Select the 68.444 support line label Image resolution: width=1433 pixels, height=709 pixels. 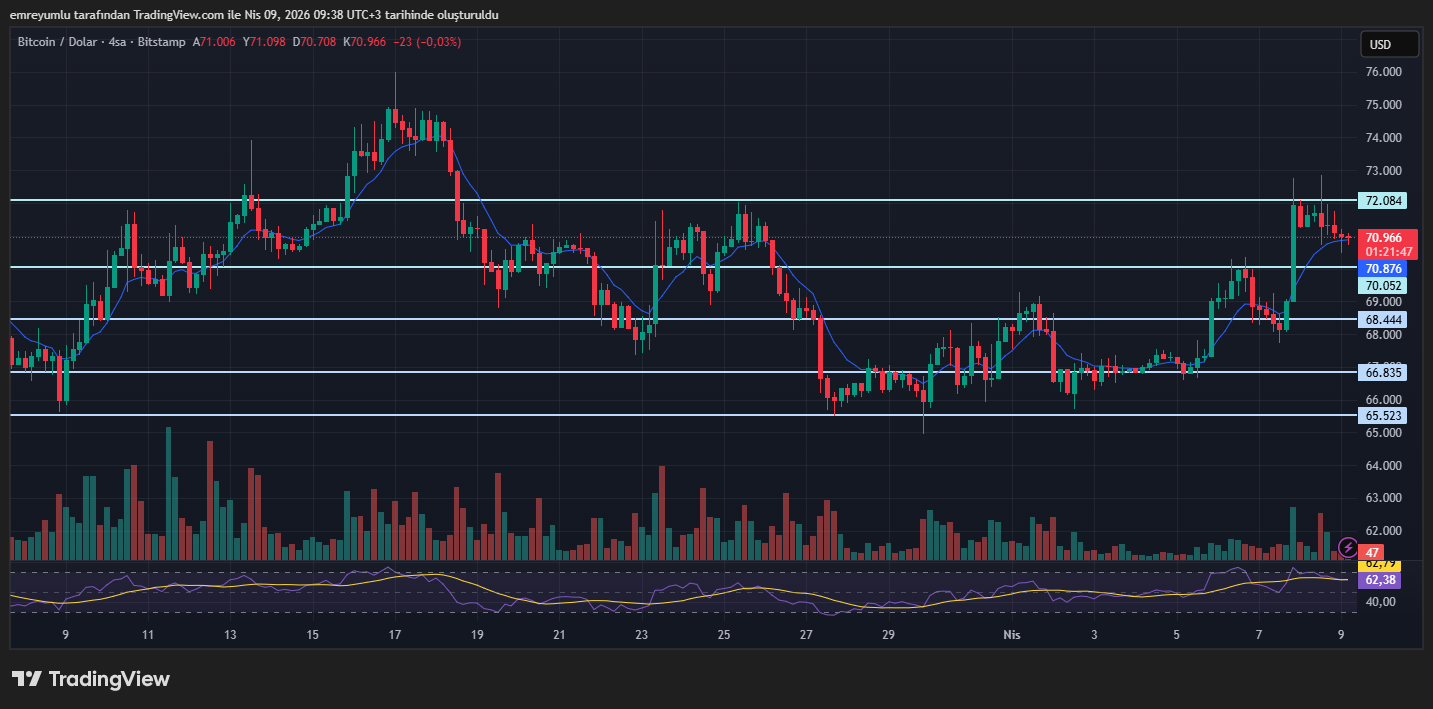[1384, 320]
